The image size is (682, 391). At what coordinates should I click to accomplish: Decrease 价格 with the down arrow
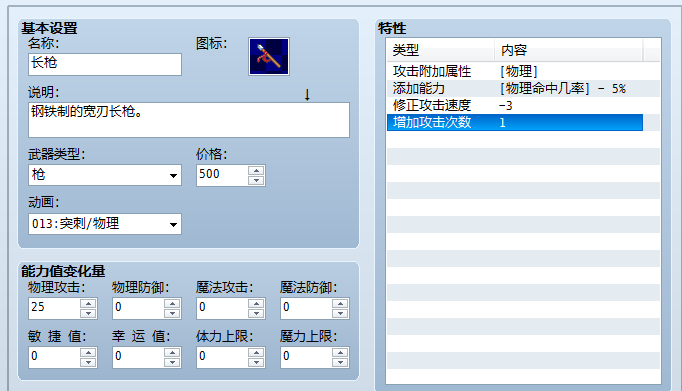click(256, 180)
